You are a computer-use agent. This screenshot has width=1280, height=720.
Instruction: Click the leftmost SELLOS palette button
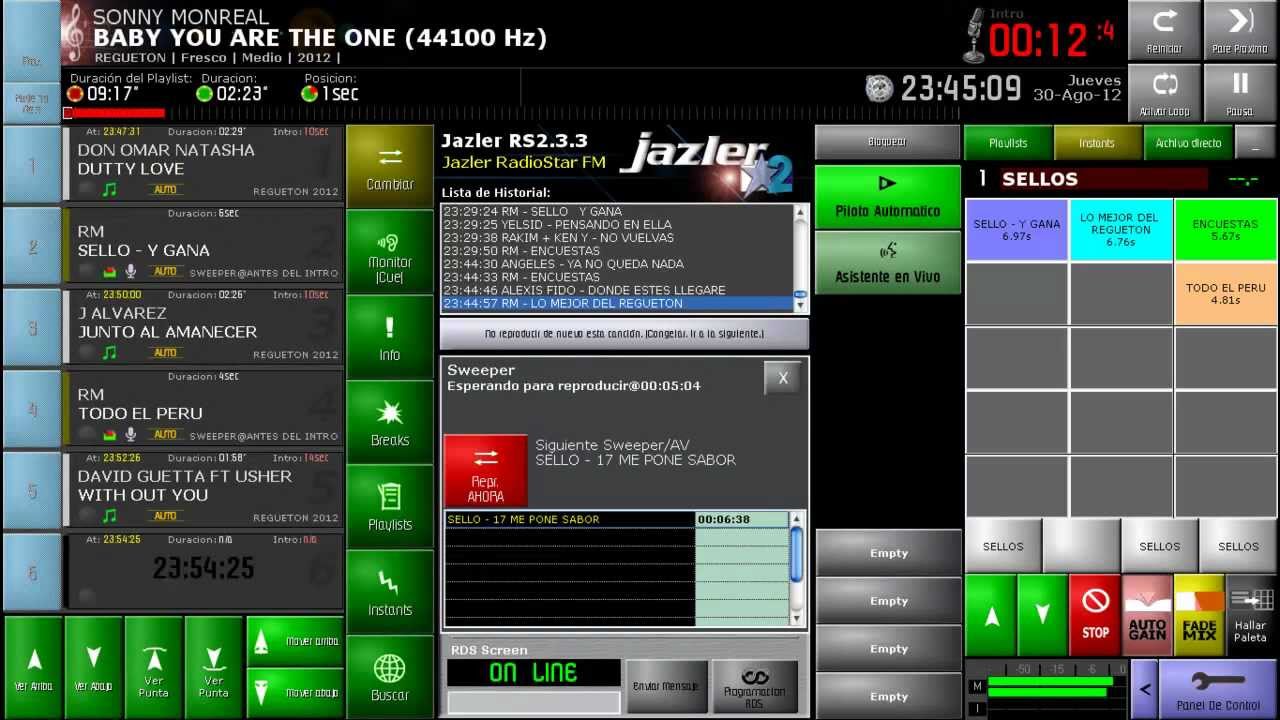[x=1003, y=546]
